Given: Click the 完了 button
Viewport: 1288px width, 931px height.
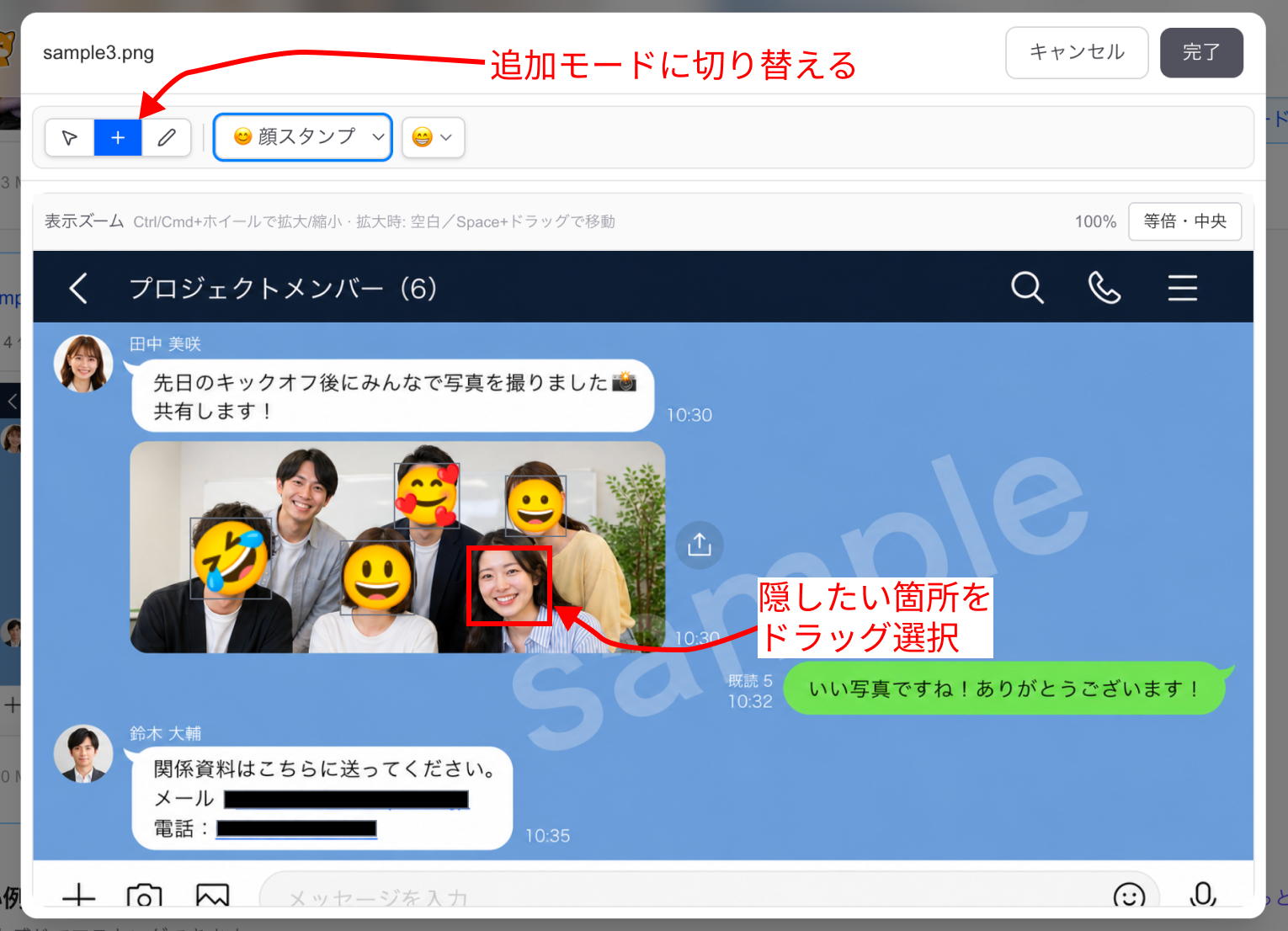Looking at the screenshot, I should point(1201,52).
